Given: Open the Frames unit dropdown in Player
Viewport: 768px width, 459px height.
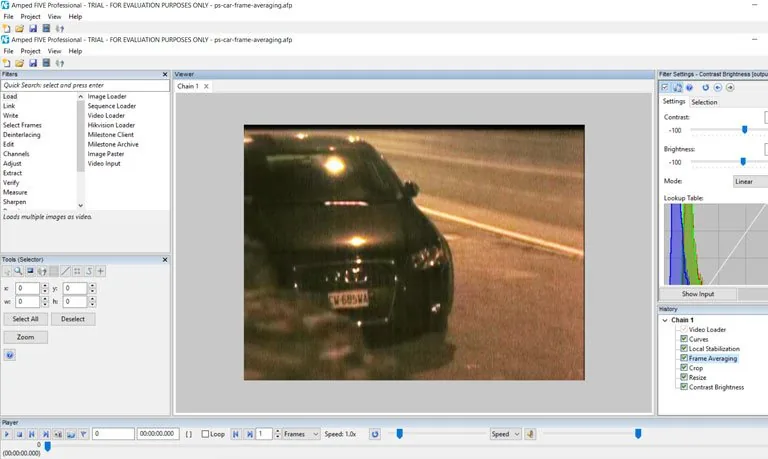Looking at the screenshot, I should tap(301, 434).
